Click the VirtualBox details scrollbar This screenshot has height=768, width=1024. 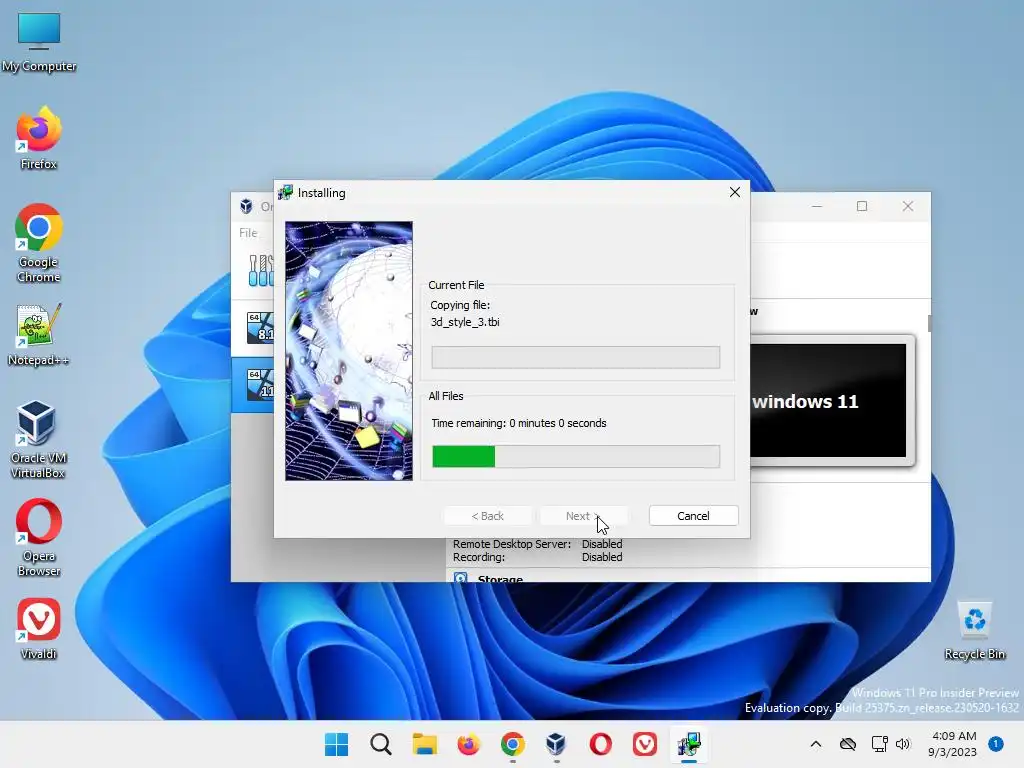pos(929,323)
